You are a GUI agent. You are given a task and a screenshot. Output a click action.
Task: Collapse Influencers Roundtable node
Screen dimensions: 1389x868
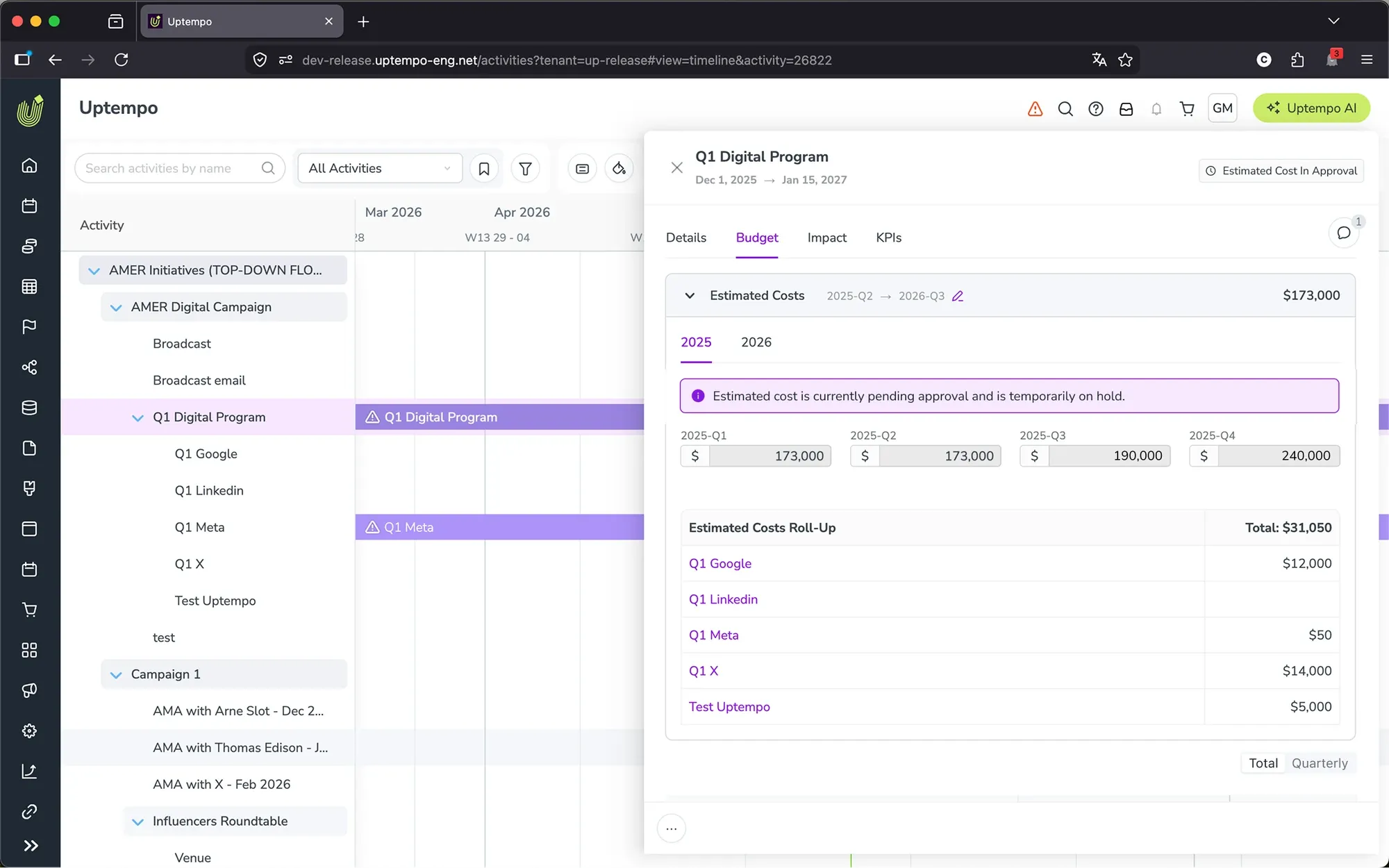[x=138, y=821]
